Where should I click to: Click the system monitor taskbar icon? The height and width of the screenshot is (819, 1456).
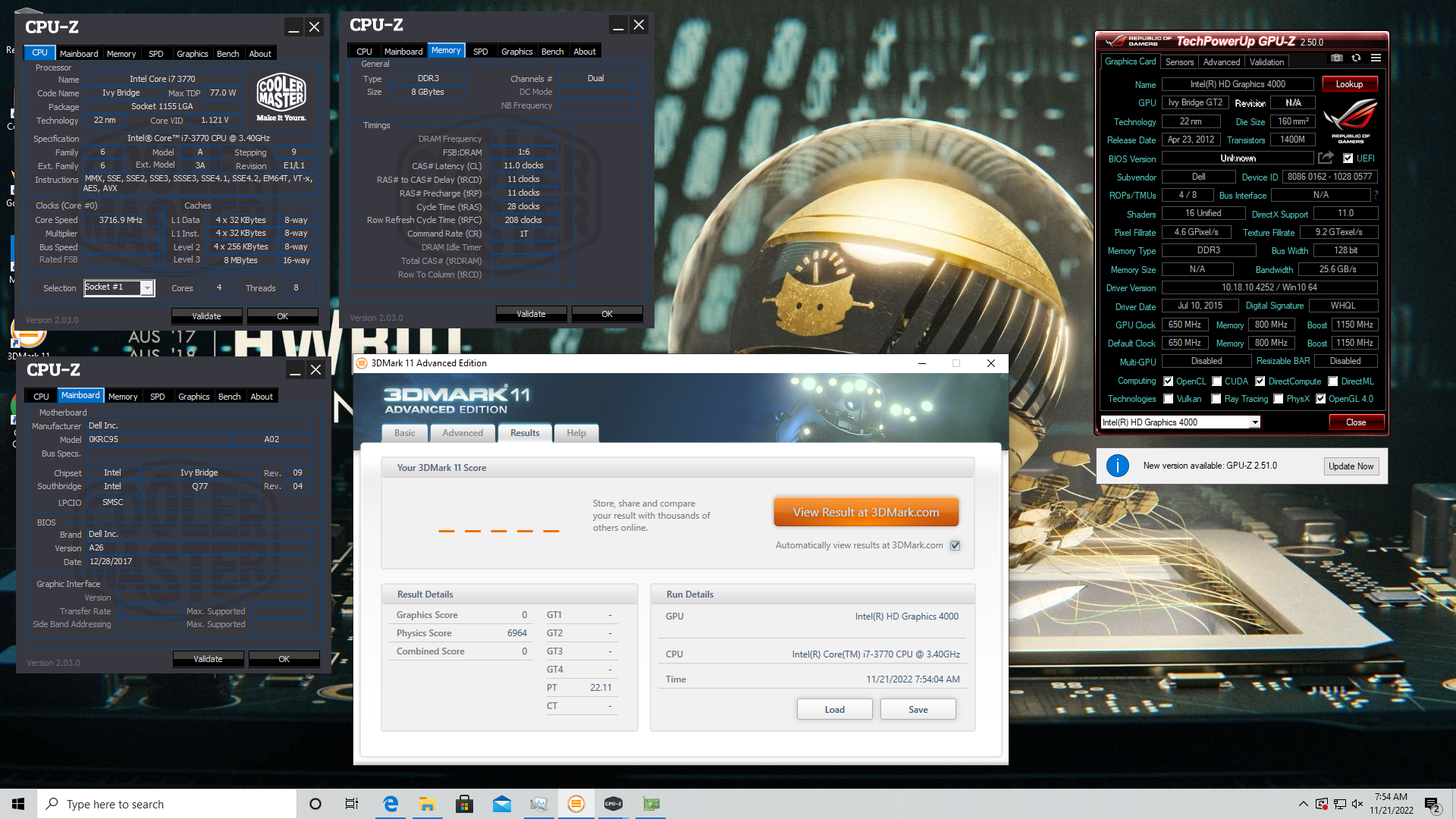click(538, 804)
